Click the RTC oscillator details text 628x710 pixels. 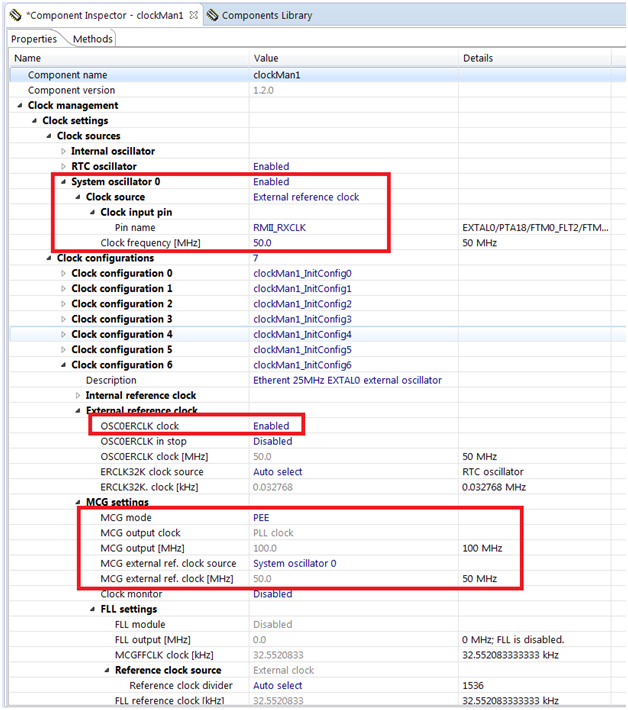click(493, 472)
